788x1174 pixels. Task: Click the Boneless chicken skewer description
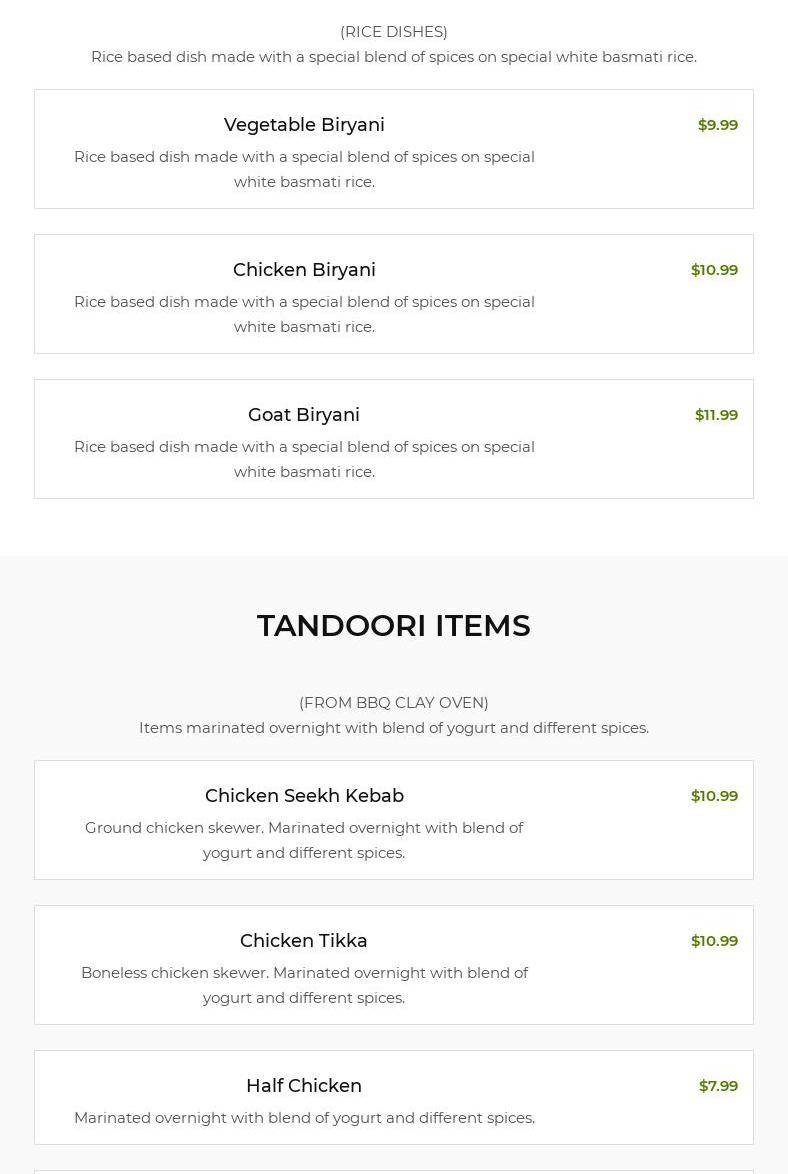(304, 985)
